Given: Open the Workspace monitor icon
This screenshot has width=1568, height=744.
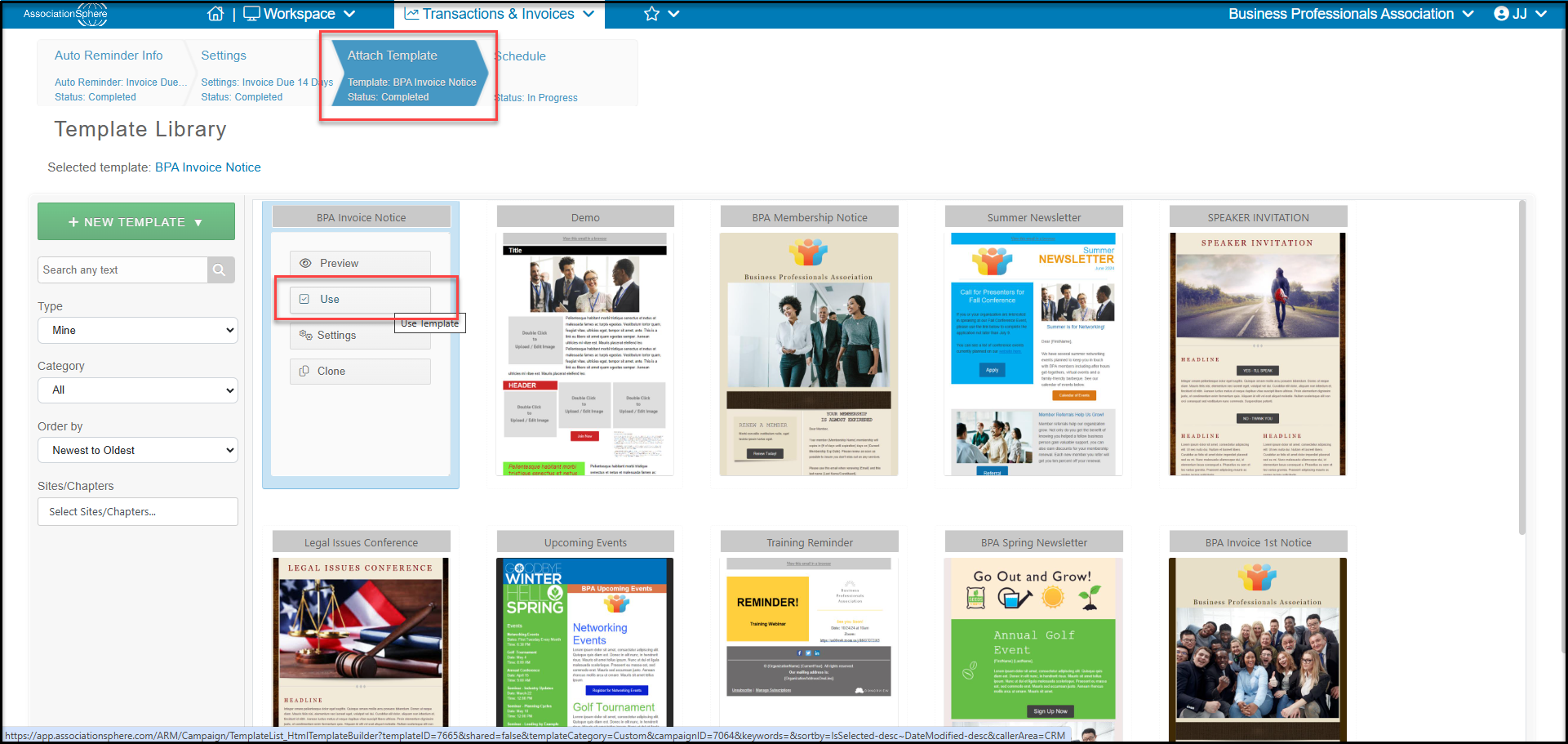Looking at the screenshot, I should click(x=251, y=14).
